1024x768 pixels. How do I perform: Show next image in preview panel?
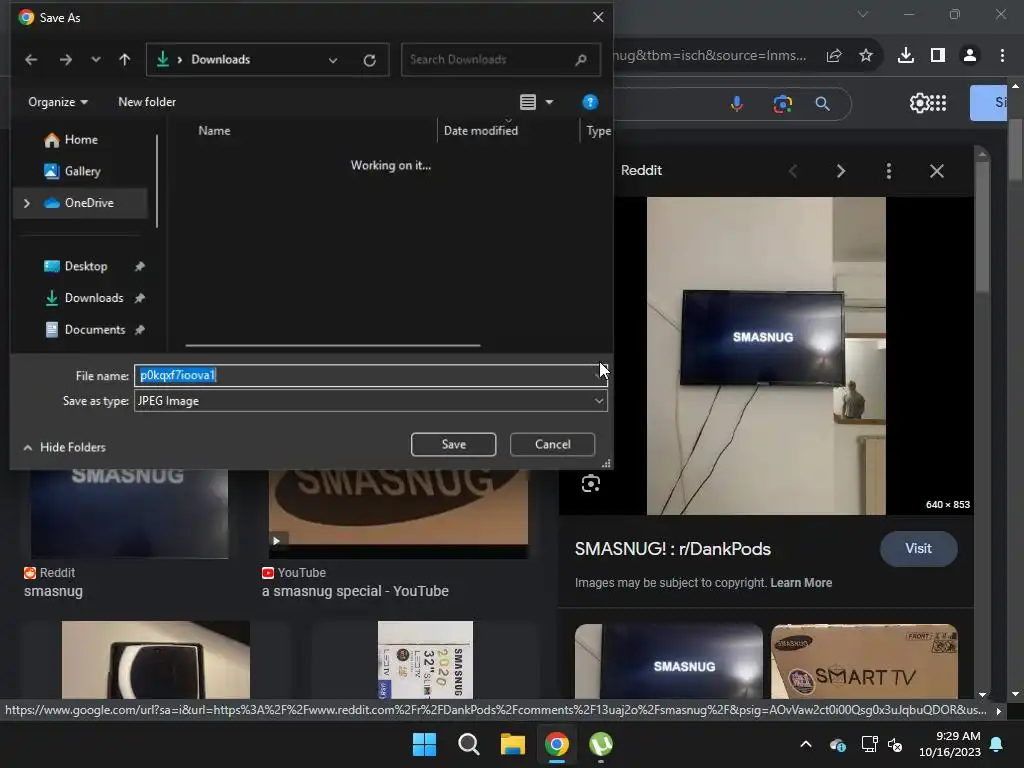[x=841, y=171]
